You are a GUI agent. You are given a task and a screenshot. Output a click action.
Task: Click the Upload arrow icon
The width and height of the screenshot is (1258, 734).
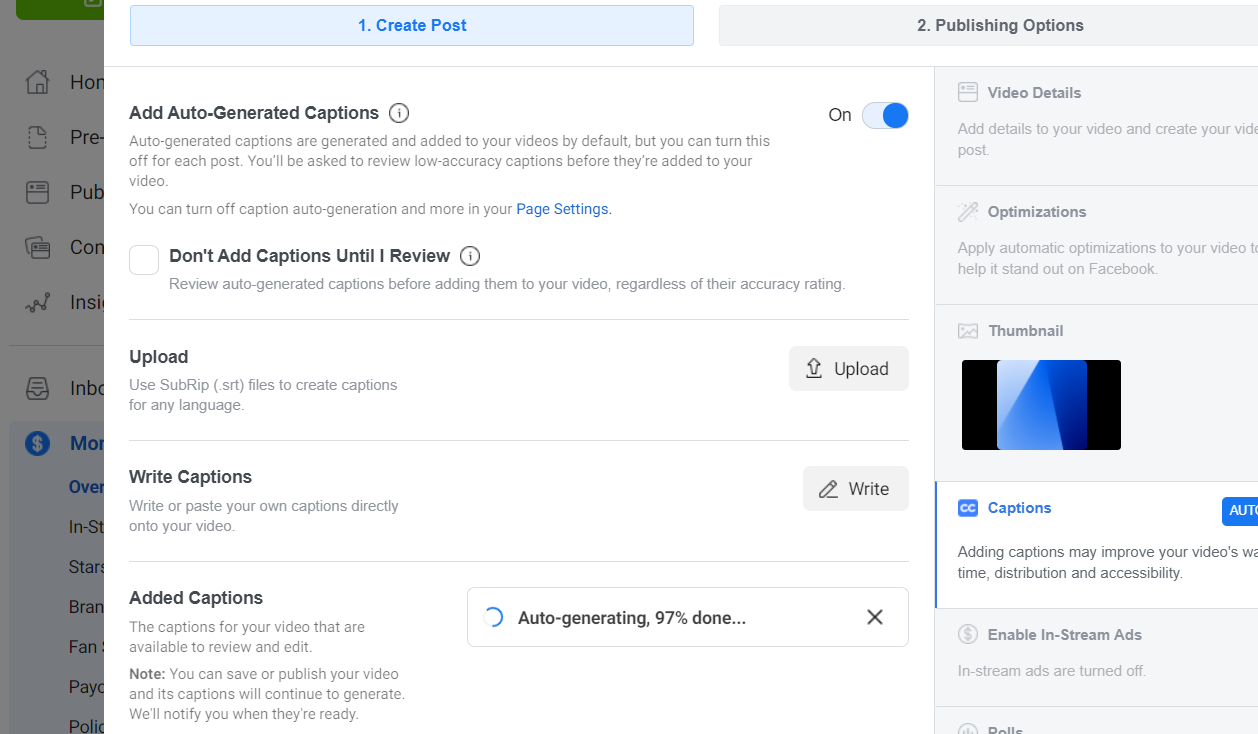(814, 368)
